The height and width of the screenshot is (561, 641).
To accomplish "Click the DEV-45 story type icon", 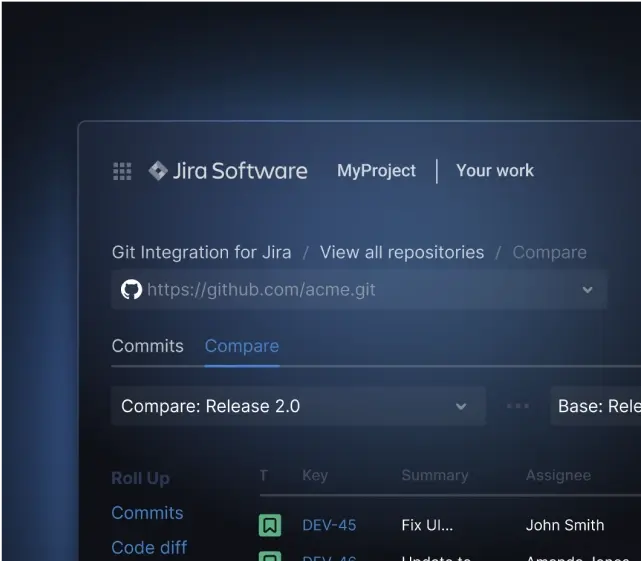I will pos(270,525).
